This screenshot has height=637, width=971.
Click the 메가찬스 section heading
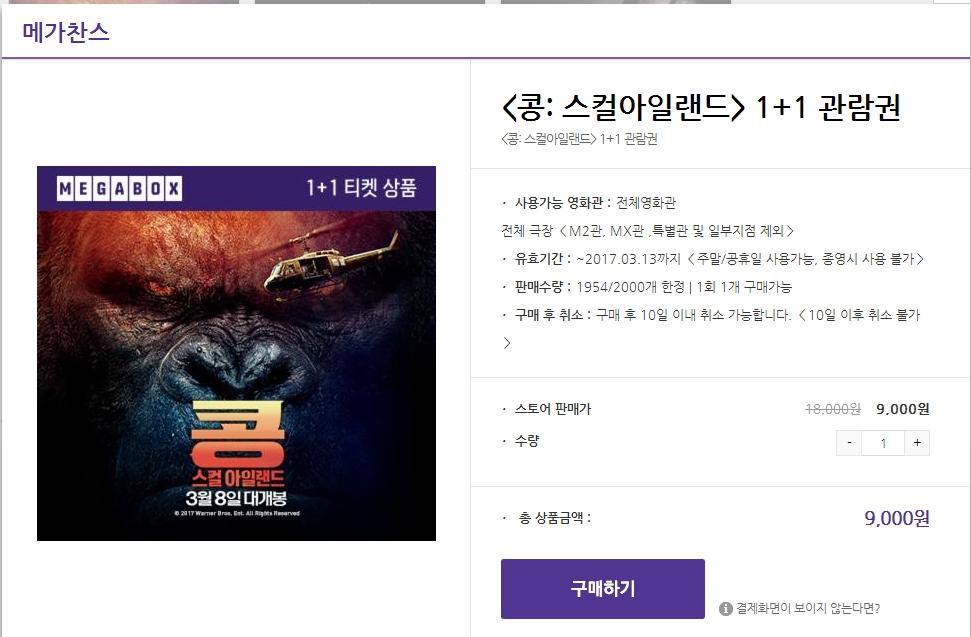[66, 32]
